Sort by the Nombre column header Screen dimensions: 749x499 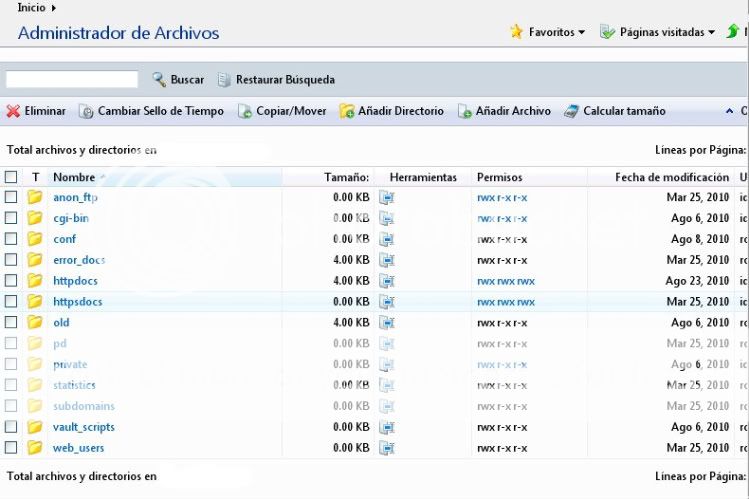74,177
